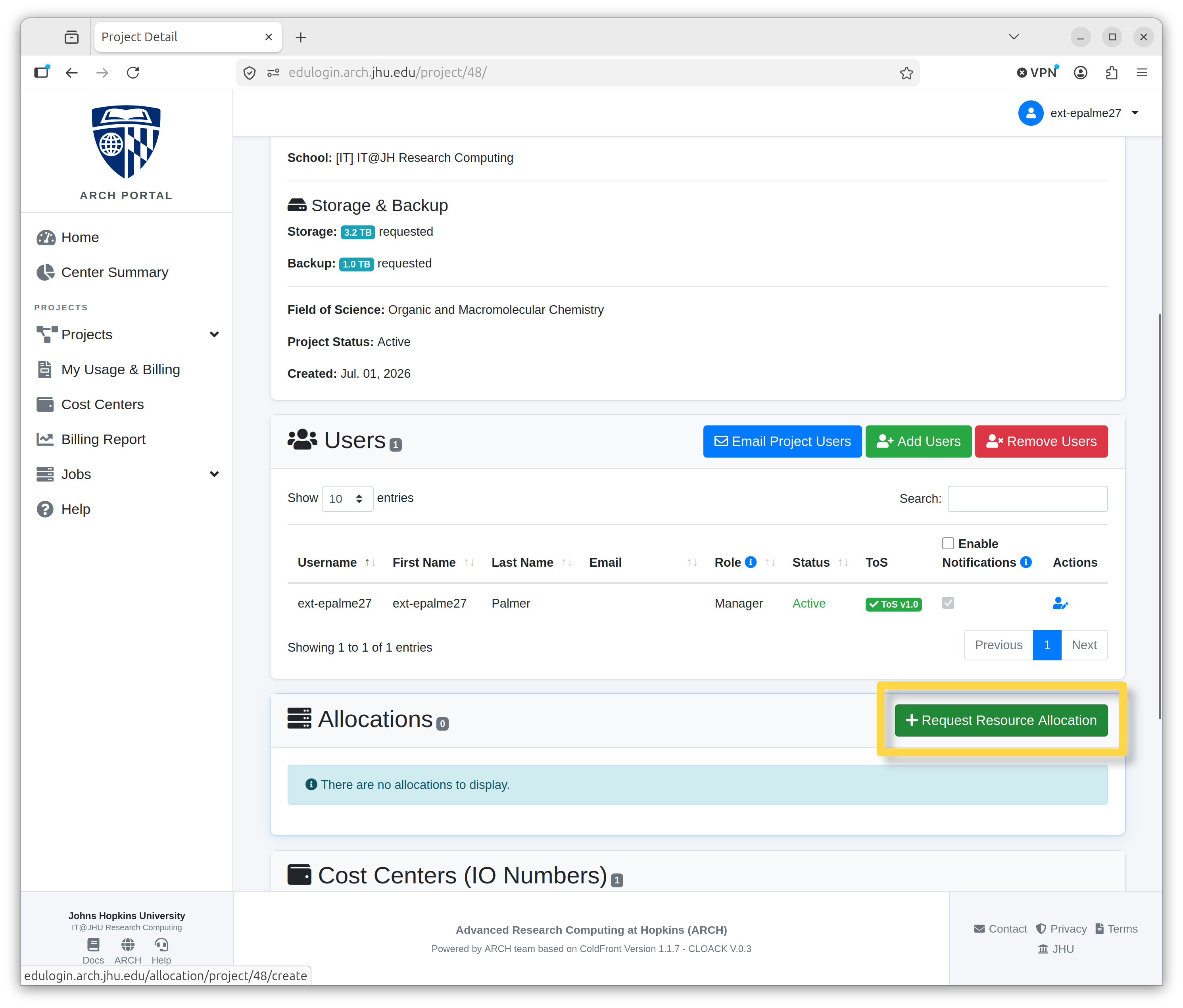Click Request Resource Allocation button
This screenshot has height=1008, width=1183.
click(x=1001, y=720)
